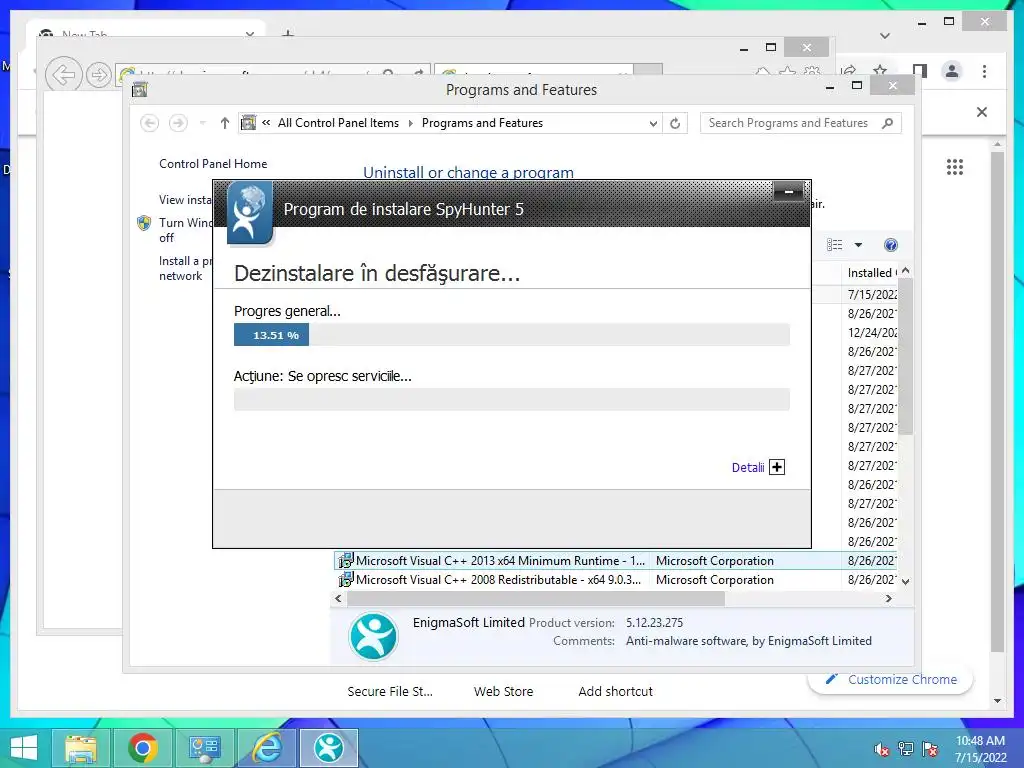The width and height of the screenshot is (1024, 768).
Task: Go forward in Internet Explorer window
Action: (x=99, y=75)
